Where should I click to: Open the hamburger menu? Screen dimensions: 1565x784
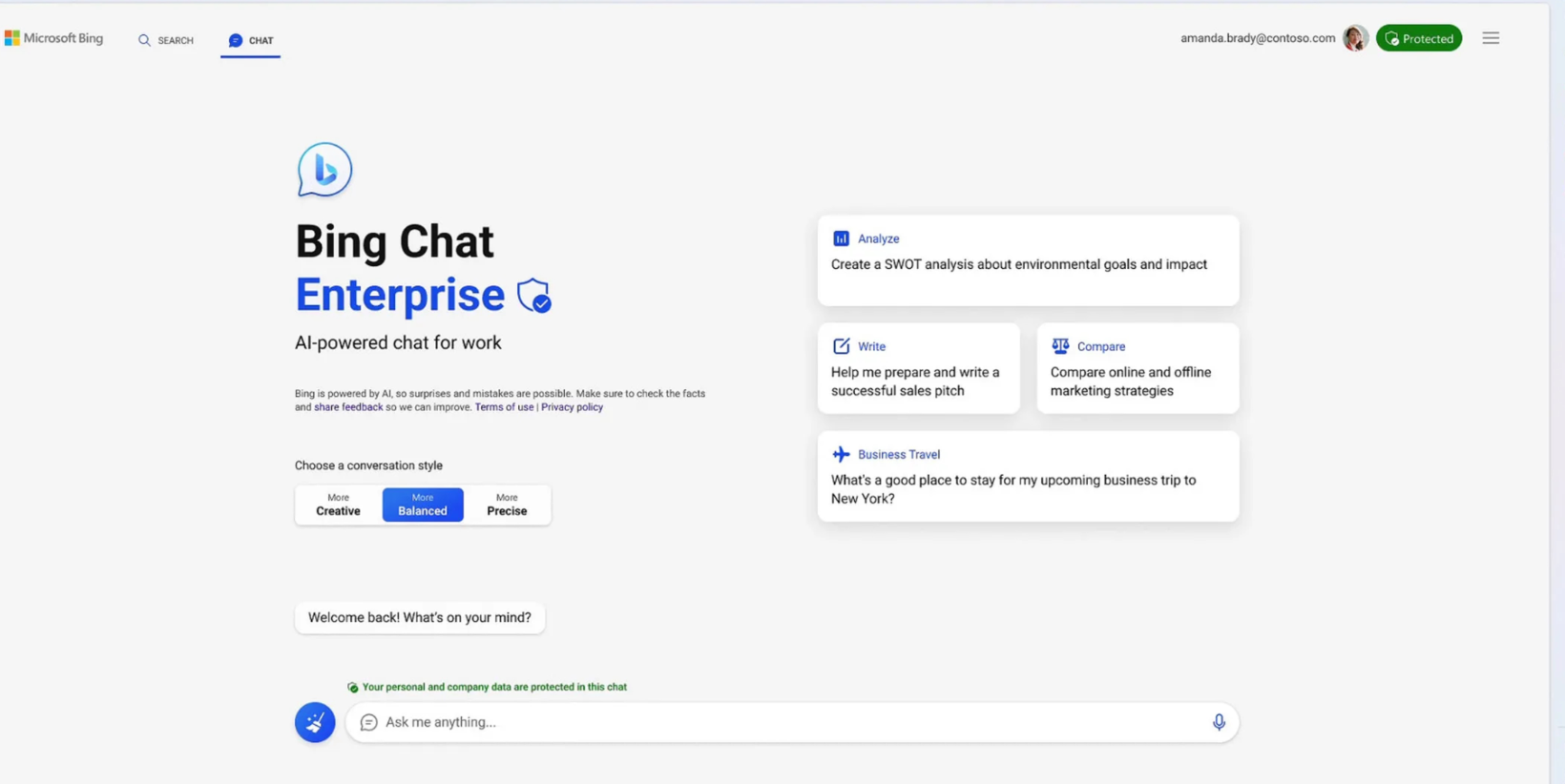tap(1491, 38)
